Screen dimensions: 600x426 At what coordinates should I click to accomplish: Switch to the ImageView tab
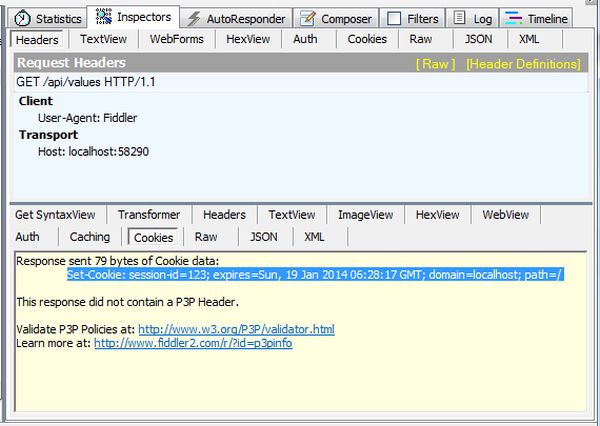point(365,215)
